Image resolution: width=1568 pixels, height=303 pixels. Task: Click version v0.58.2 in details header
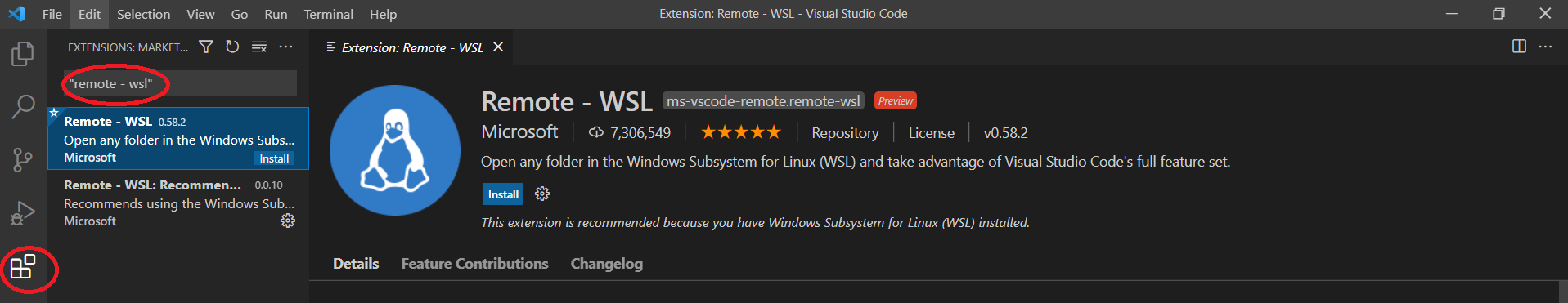[x=1005, y=132]
